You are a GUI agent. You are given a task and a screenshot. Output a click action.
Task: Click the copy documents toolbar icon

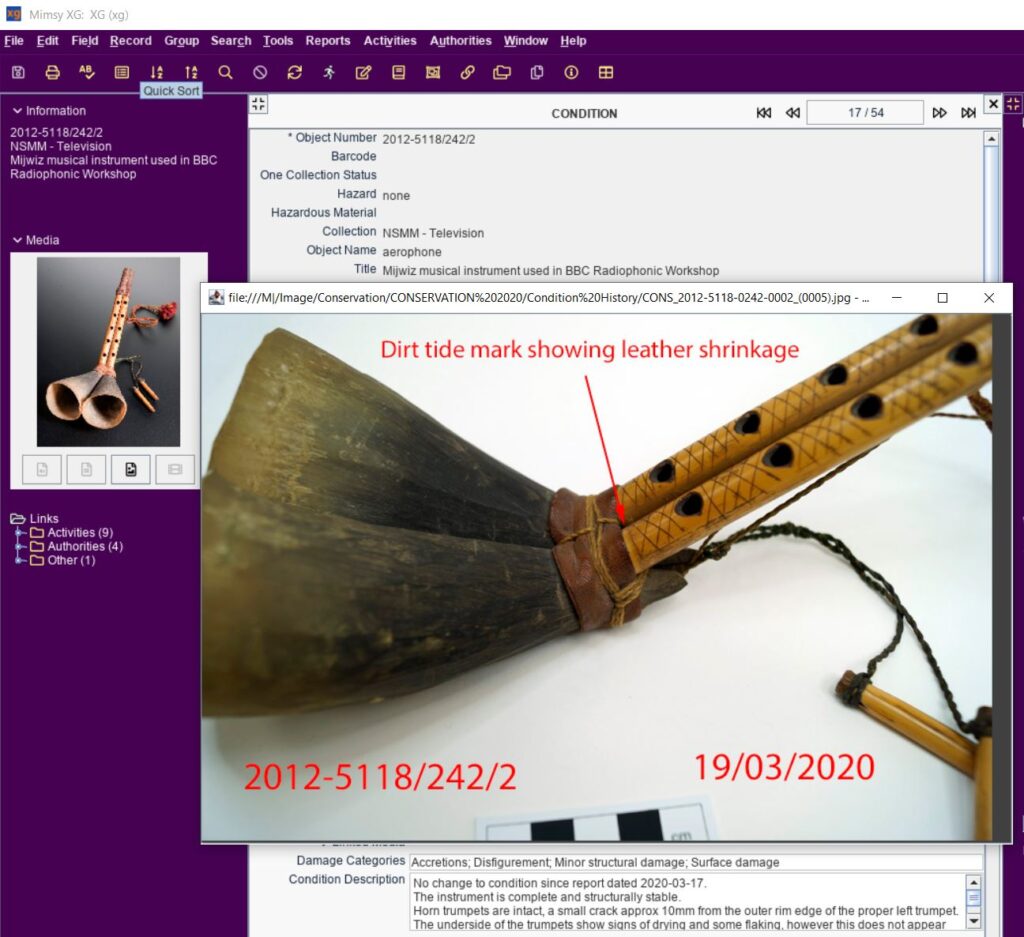pos(537,72)
